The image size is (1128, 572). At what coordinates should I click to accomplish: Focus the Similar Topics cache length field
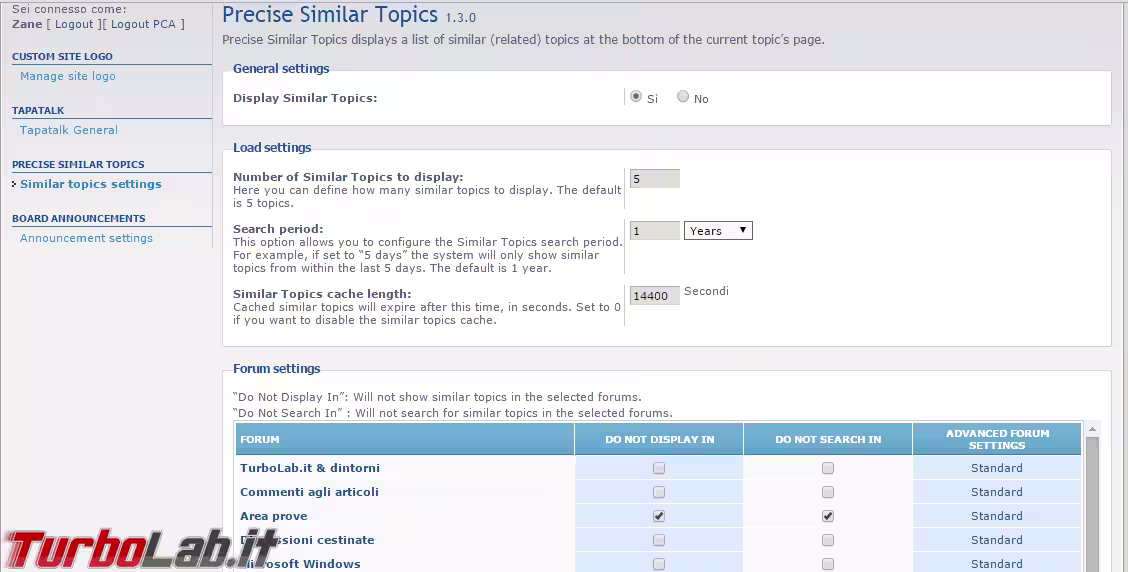point(655,295)
